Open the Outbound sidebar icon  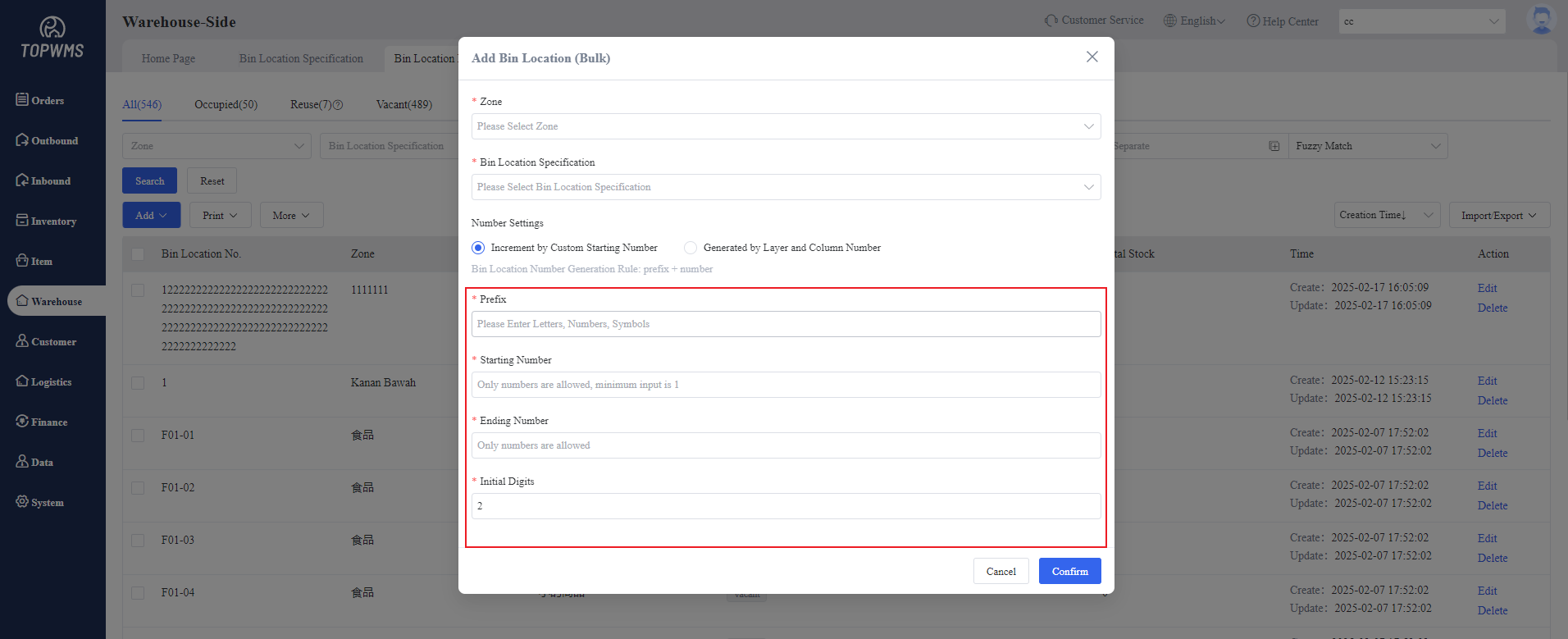click(22, 139)
